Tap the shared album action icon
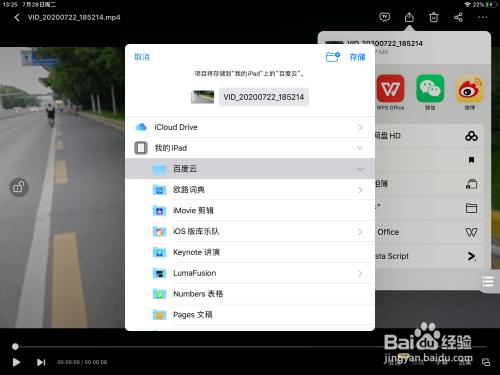Screen dimensions: 500x375 tap(471, 184)
